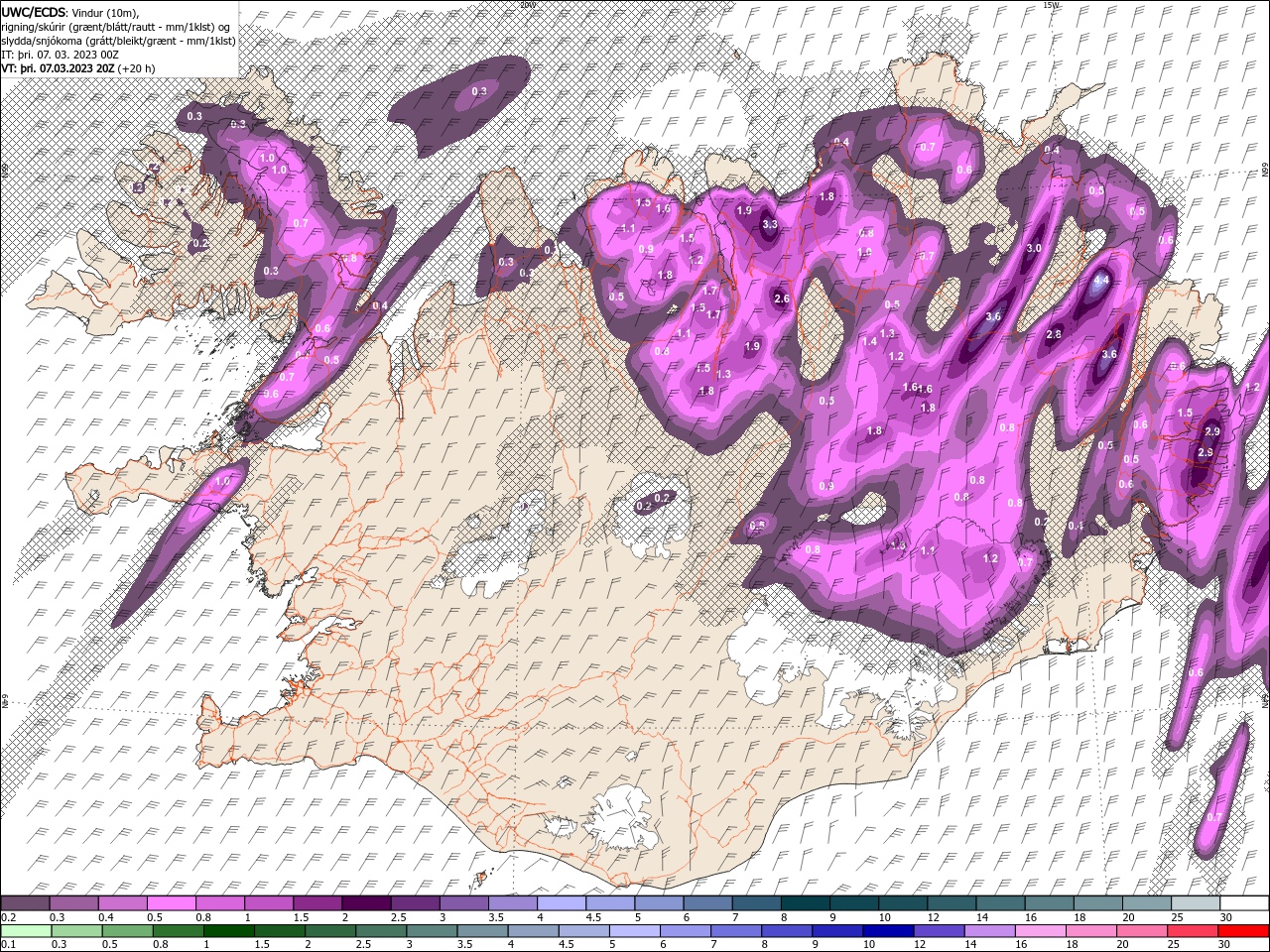Pick the medium green 0.5 swatch in bottom legend
The width and height of the screenshot is (1270, 952).
(x=127, y=931)
